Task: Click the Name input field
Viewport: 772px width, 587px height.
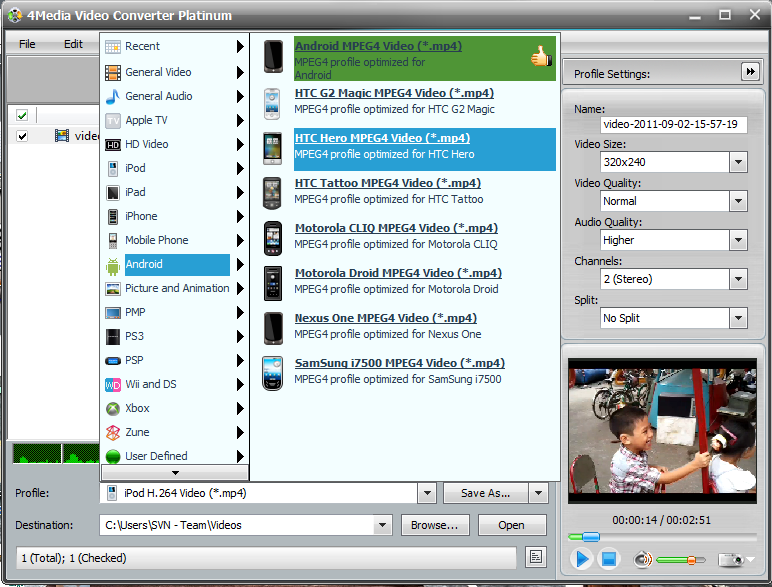Action: [674, 125]
